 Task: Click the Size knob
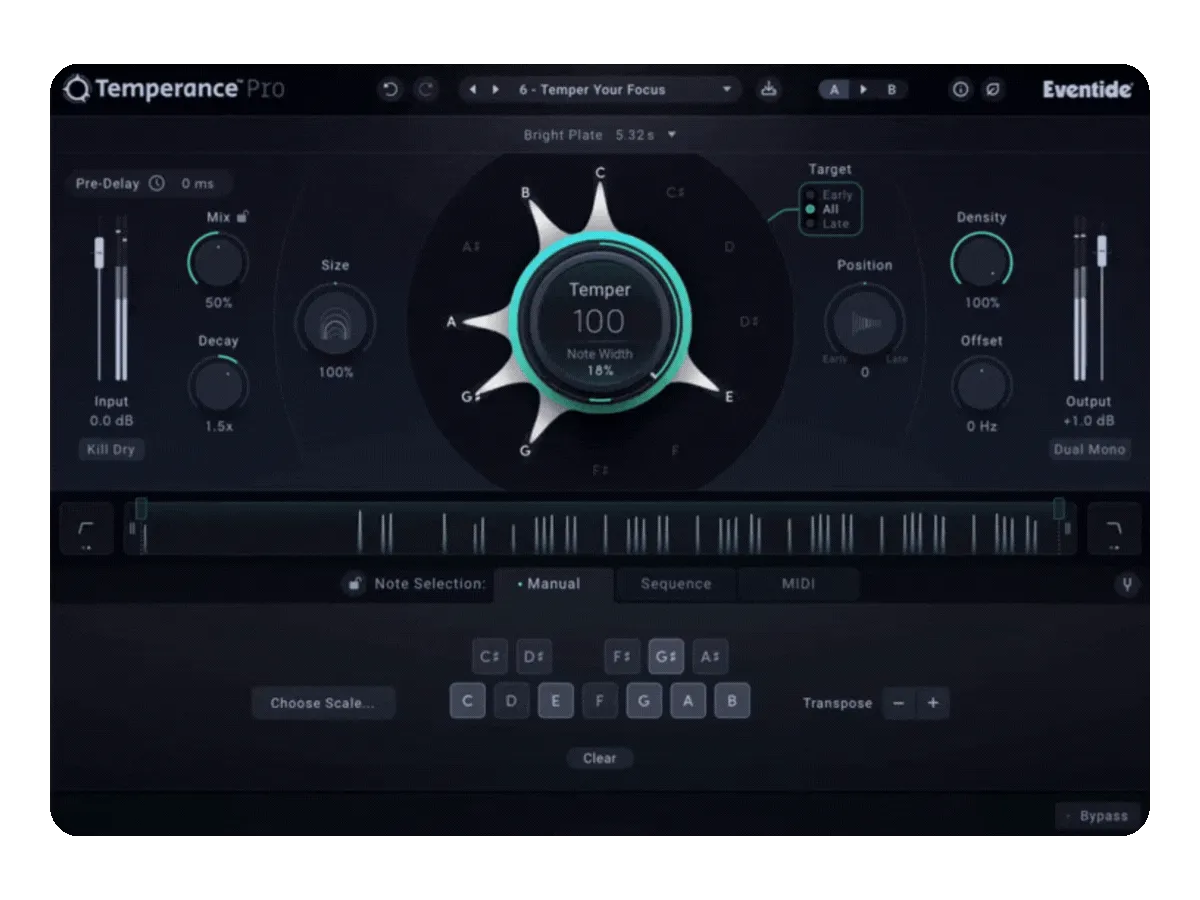click(335, 323)
